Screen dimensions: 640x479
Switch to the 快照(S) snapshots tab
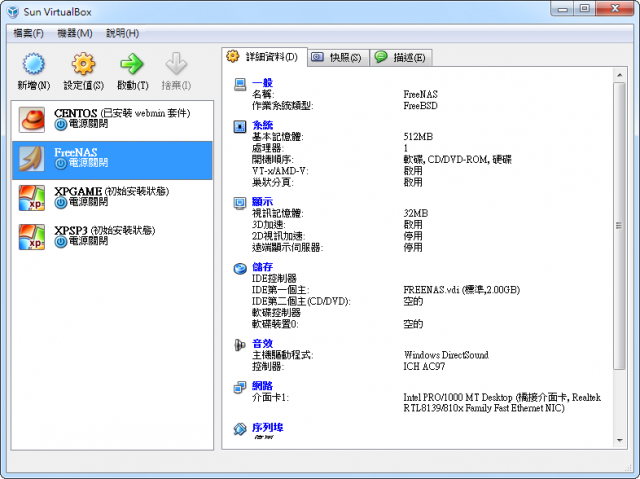pyautogui.click(x=338, y=58)
